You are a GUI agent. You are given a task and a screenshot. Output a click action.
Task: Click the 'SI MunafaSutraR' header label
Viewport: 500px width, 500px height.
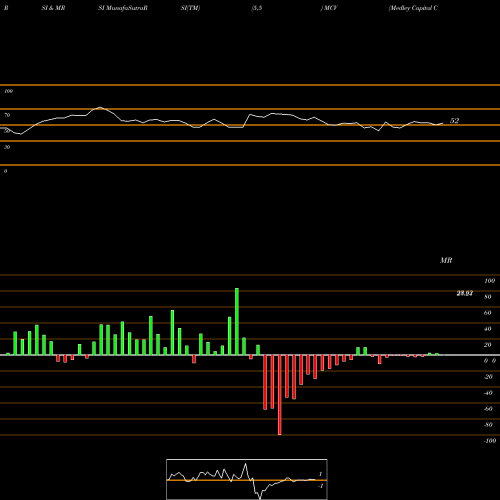(x=123, y=8)
